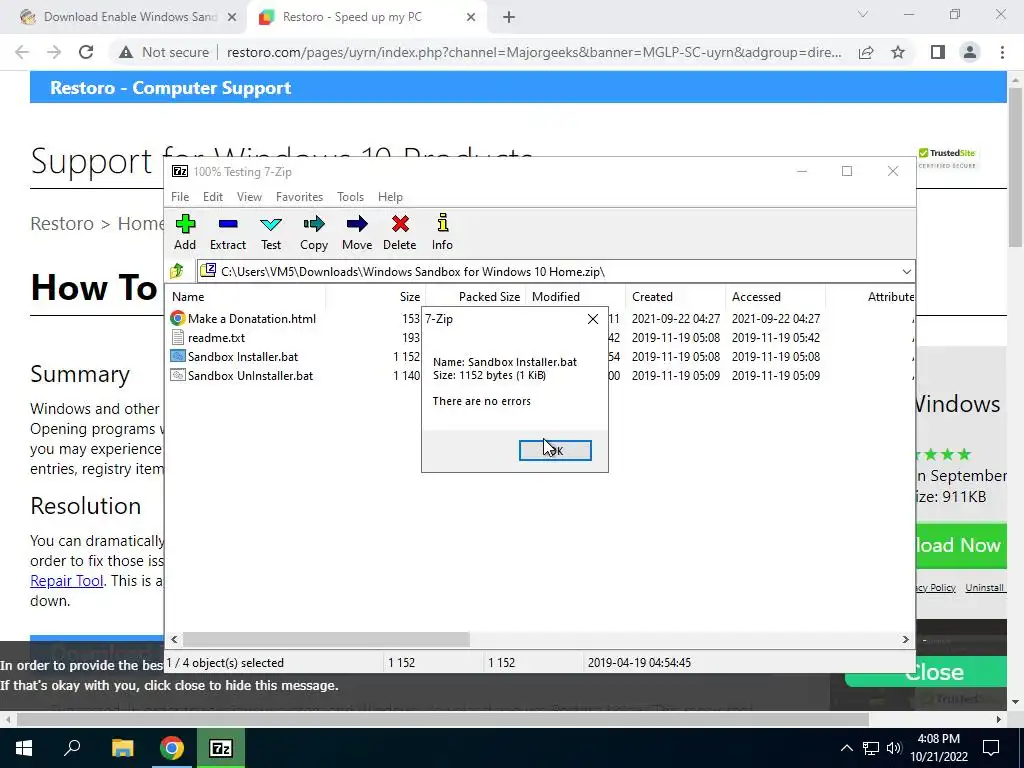Click Chrome icon in taskbar

point(172,748)
